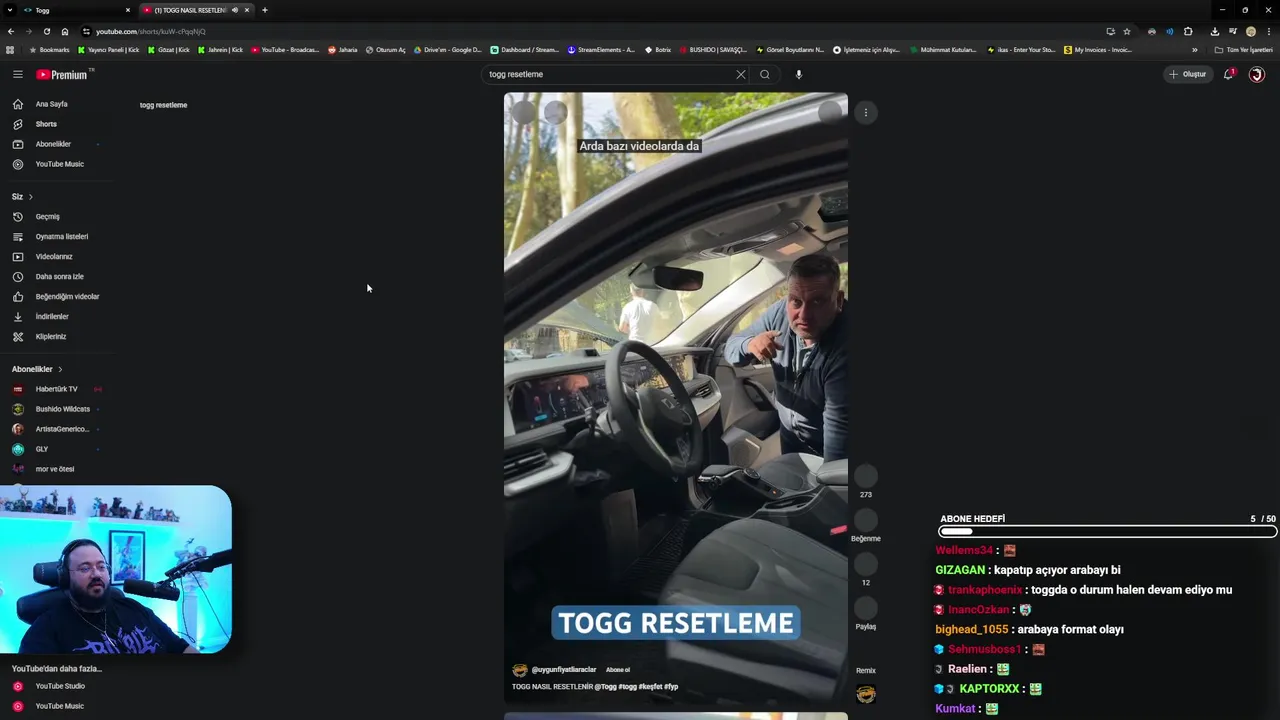Clear the search text with X
The image size is (1280, 720).
[741, 74]
